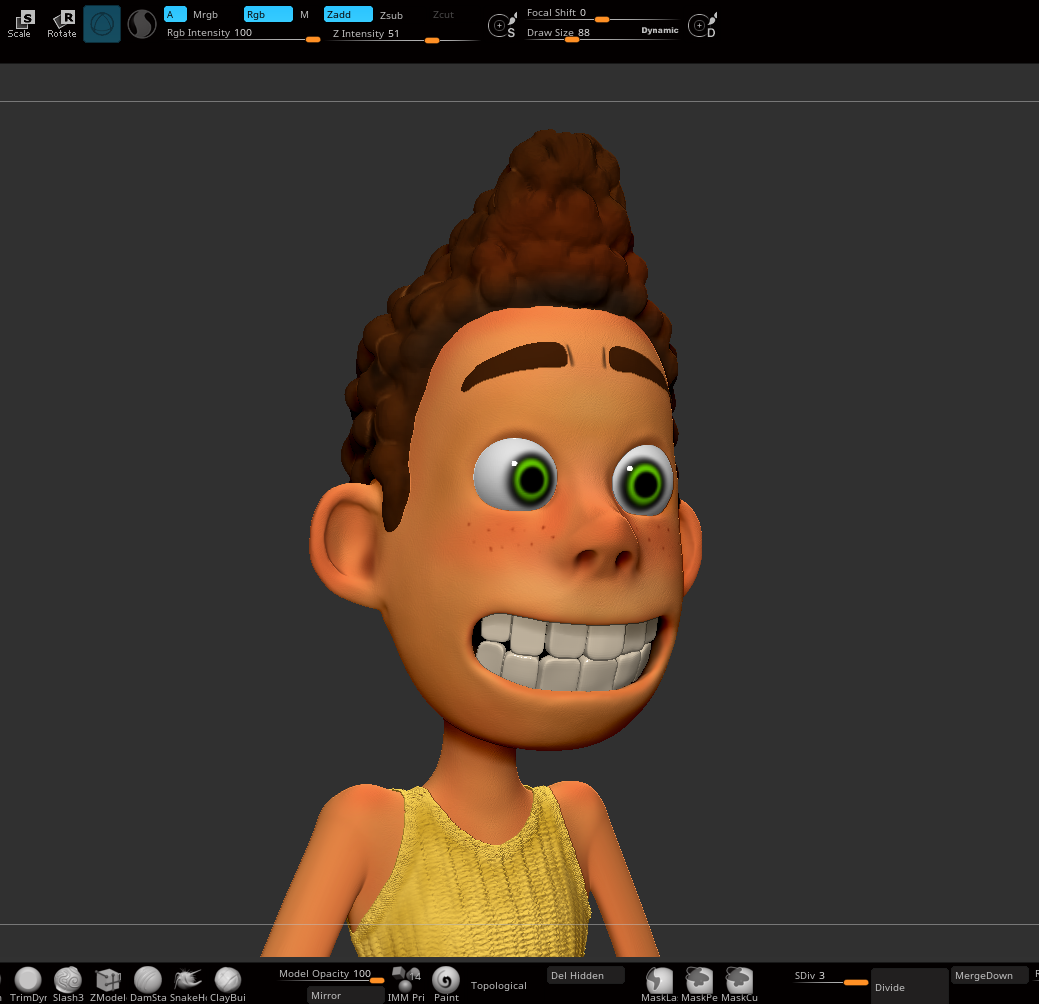
Task: Select the Rotate transform tool
Action: click(62, 25)
